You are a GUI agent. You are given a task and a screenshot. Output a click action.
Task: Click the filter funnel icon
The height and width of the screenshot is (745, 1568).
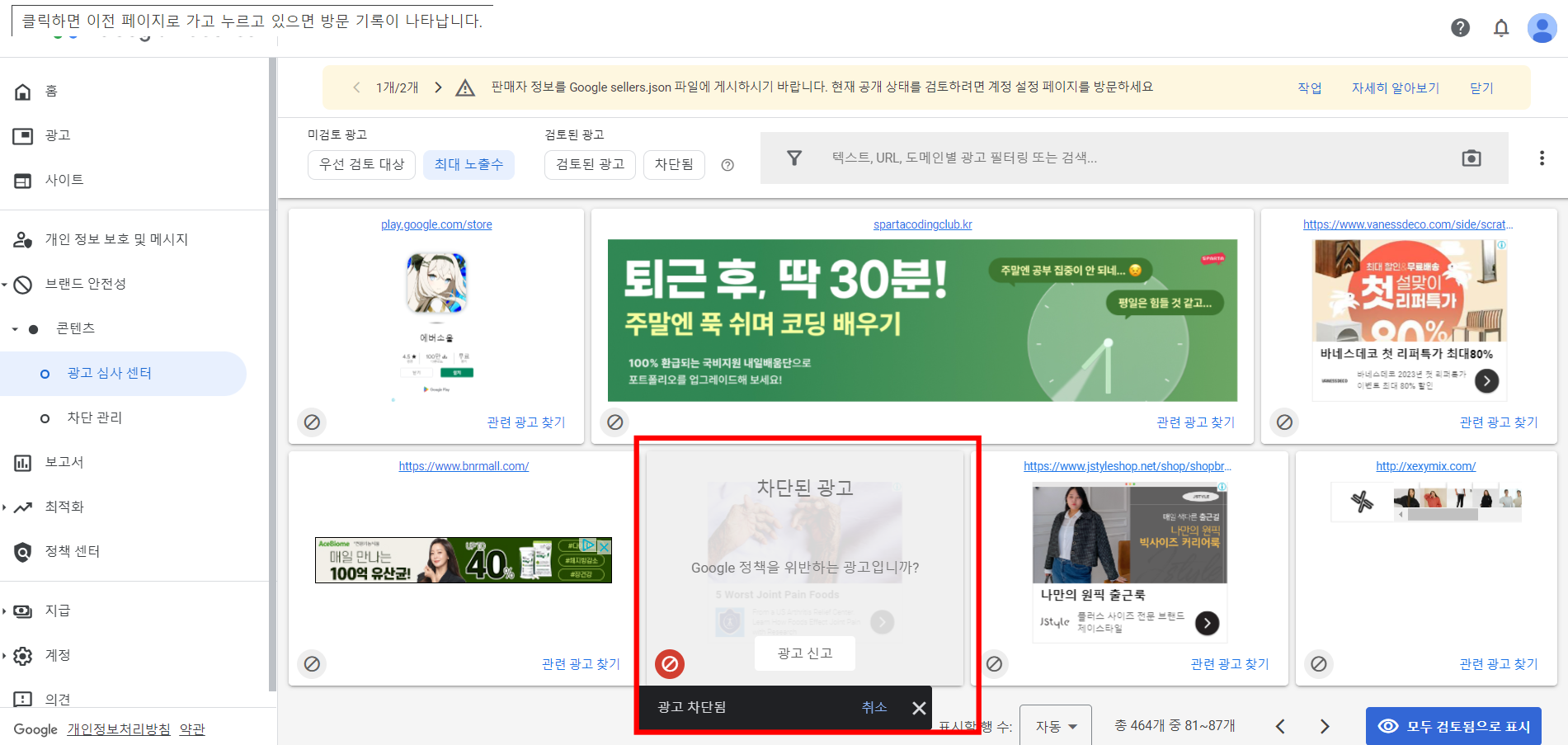click(794, 158)
